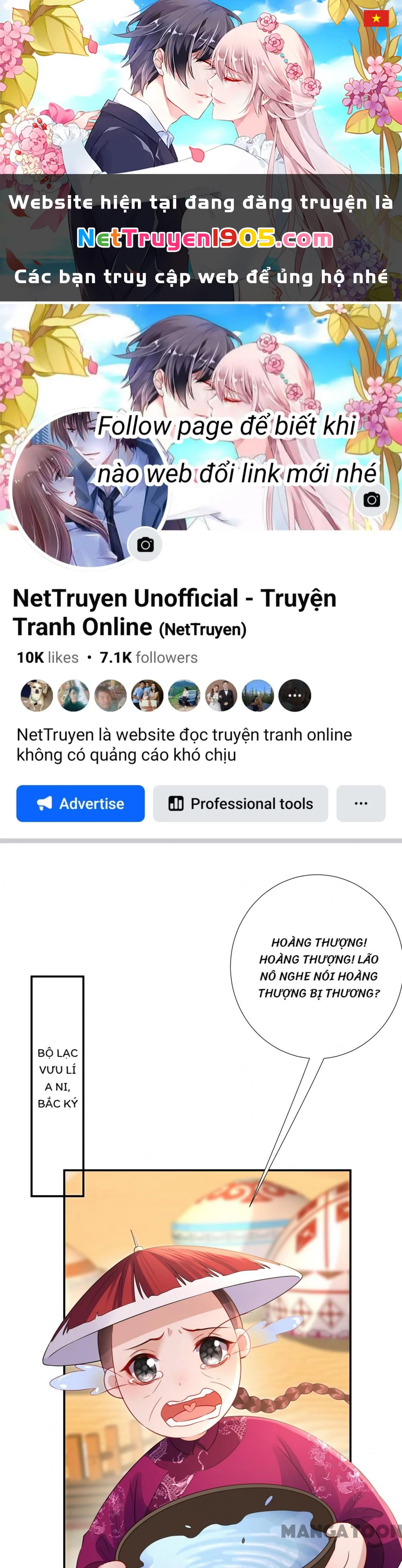Click the crying eunuch comic panel

[x=208, y=1369]
